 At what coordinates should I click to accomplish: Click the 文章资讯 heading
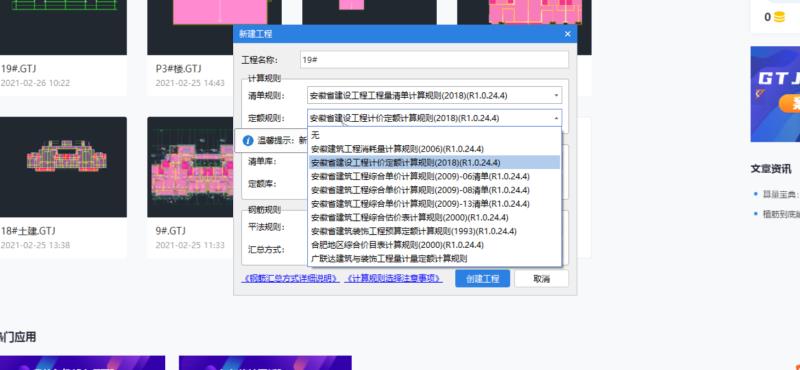pyautogui.click(x=771, y=168)
